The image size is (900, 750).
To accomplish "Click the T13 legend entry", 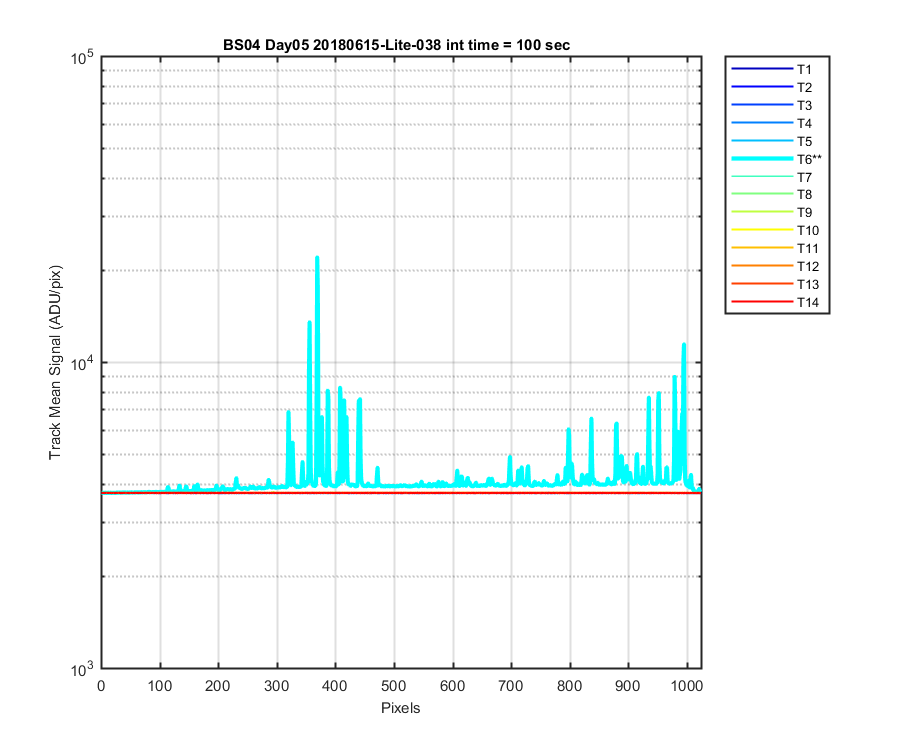I will click(x=775, y=284).
